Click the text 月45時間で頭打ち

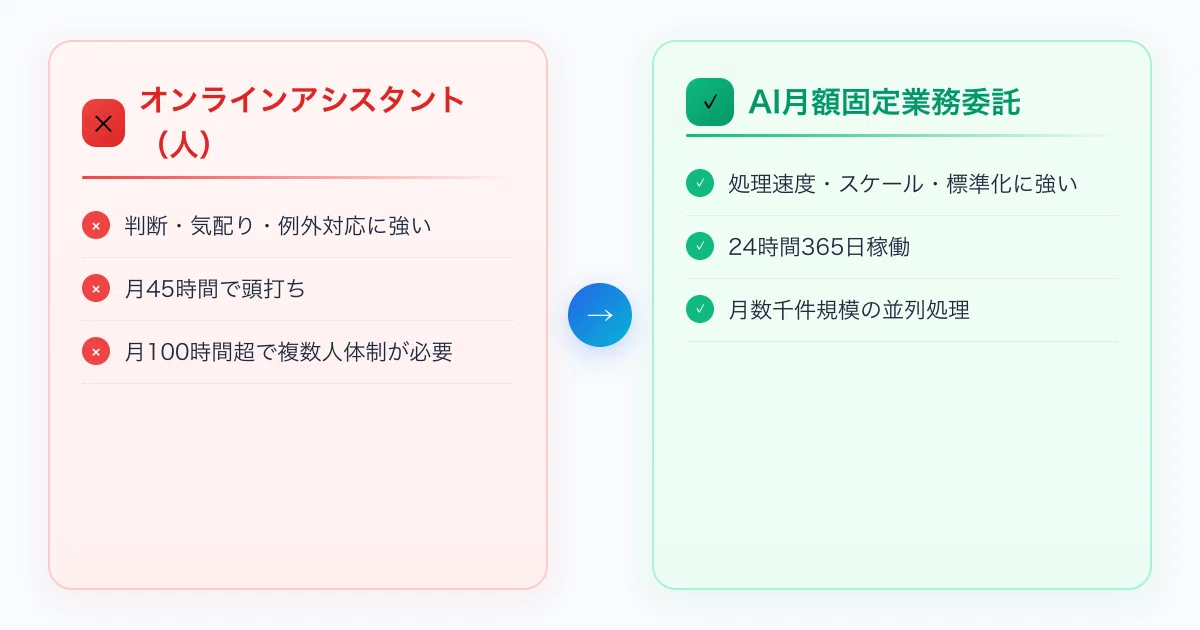(215, 289)
